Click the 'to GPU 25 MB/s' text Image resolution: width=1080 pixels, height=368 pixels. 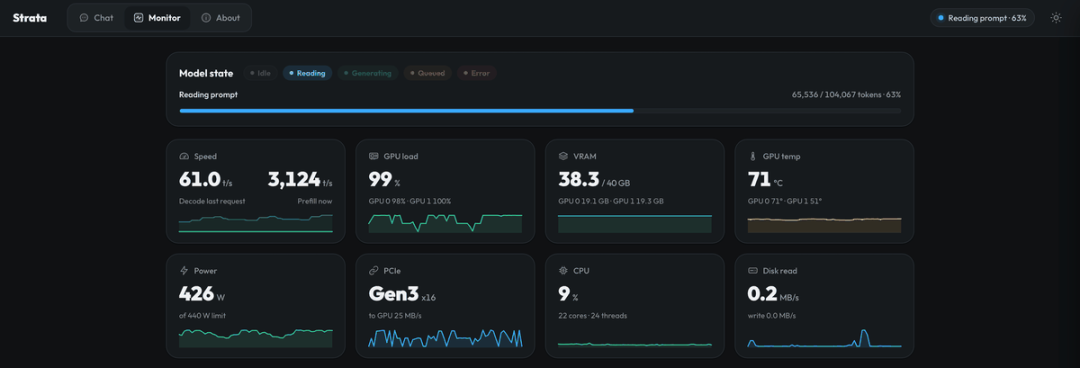[395, 316]
